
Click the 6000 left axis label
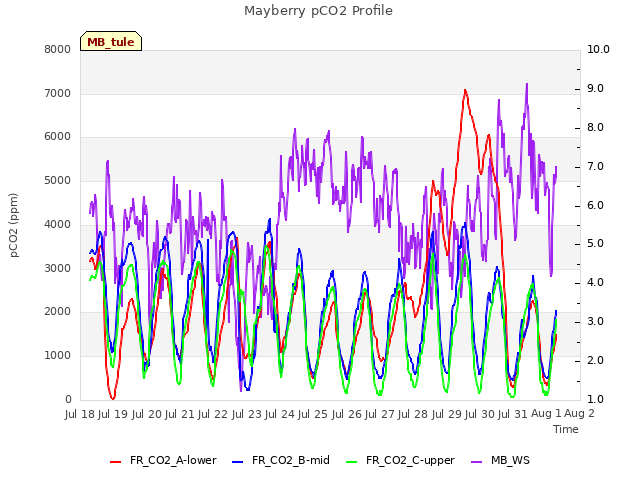coord(58,137)
